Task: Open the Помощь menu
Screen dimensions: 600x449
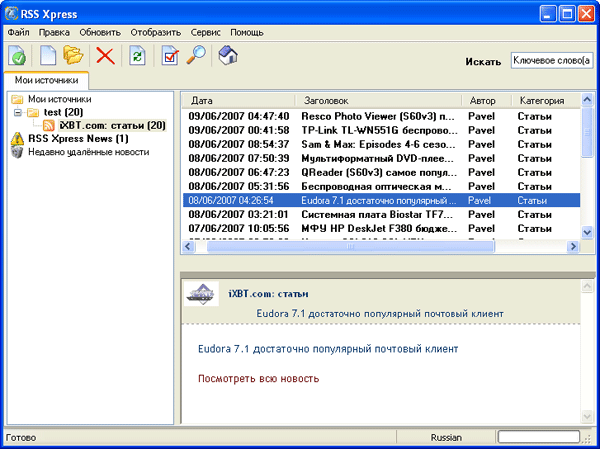Action: 247,33
